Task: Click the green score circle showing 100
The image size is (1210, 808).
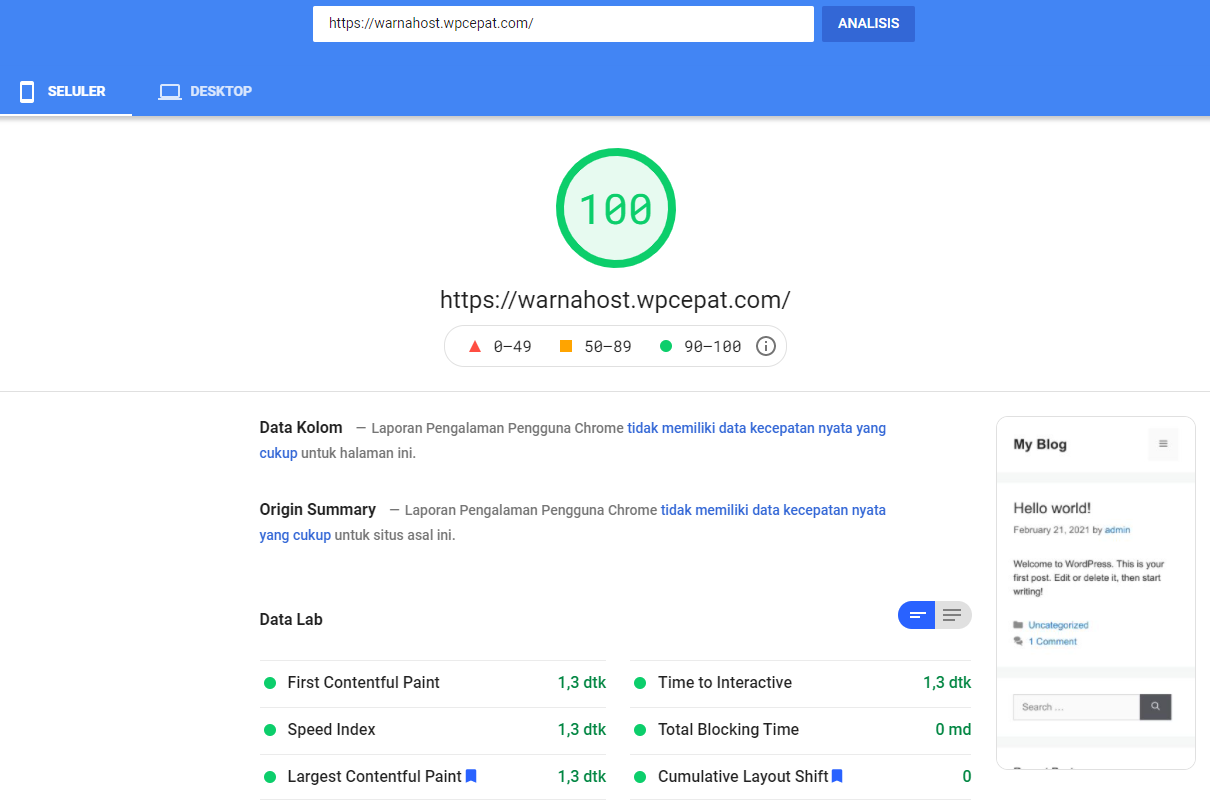Action: click(615, 208)
